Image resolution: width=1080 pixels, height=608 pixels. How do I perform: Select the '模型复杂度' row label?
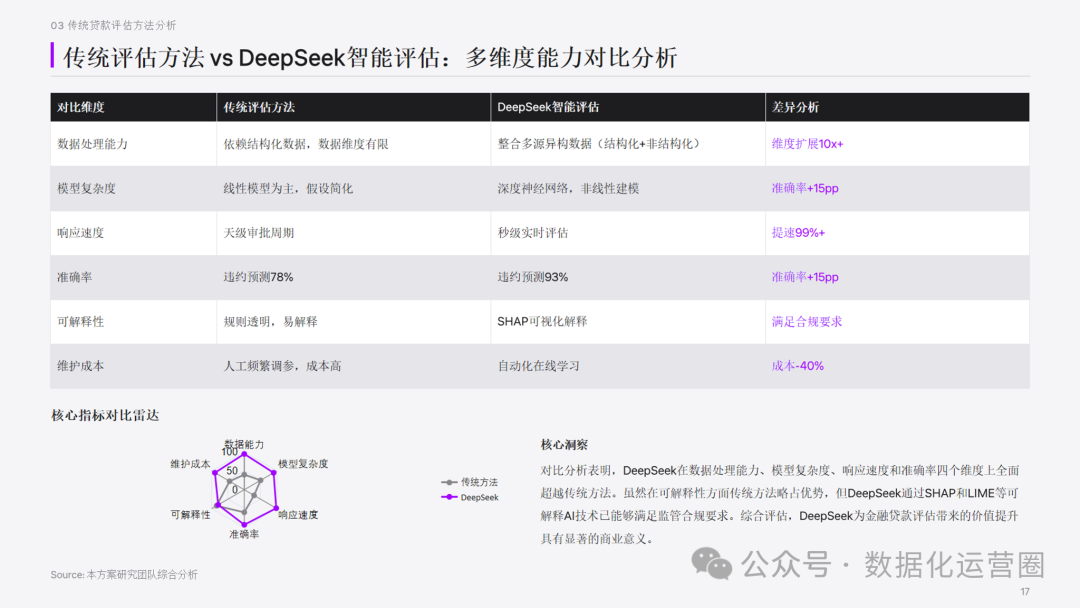[x=86, y=189]
